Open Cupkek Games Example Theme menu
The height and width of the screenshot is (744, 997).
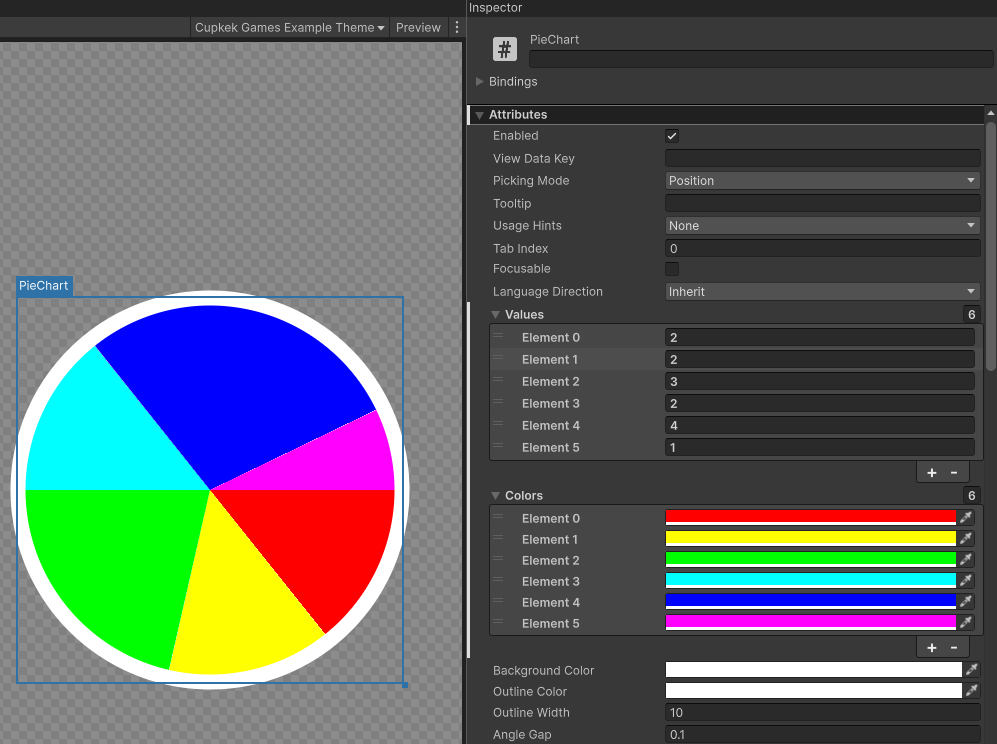(290, 28)
